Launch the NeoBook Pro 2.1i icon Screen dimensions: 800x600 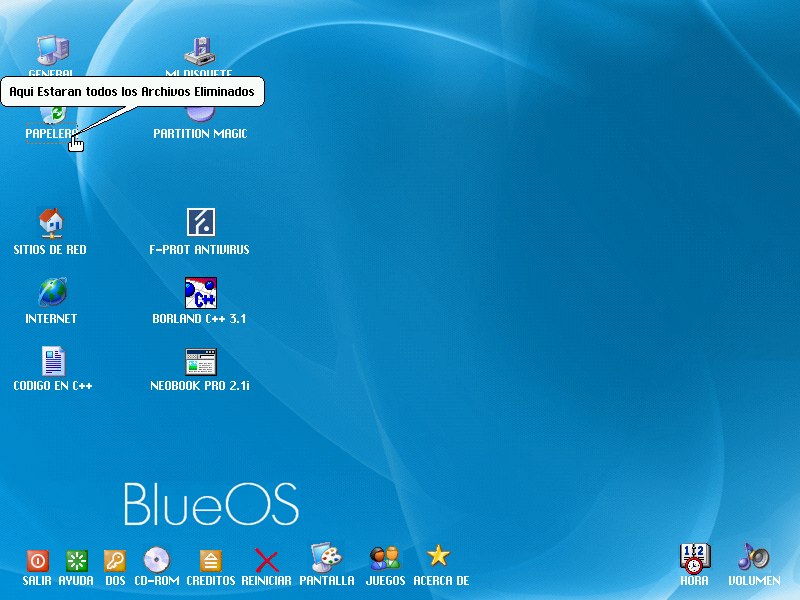click(201, 361)
